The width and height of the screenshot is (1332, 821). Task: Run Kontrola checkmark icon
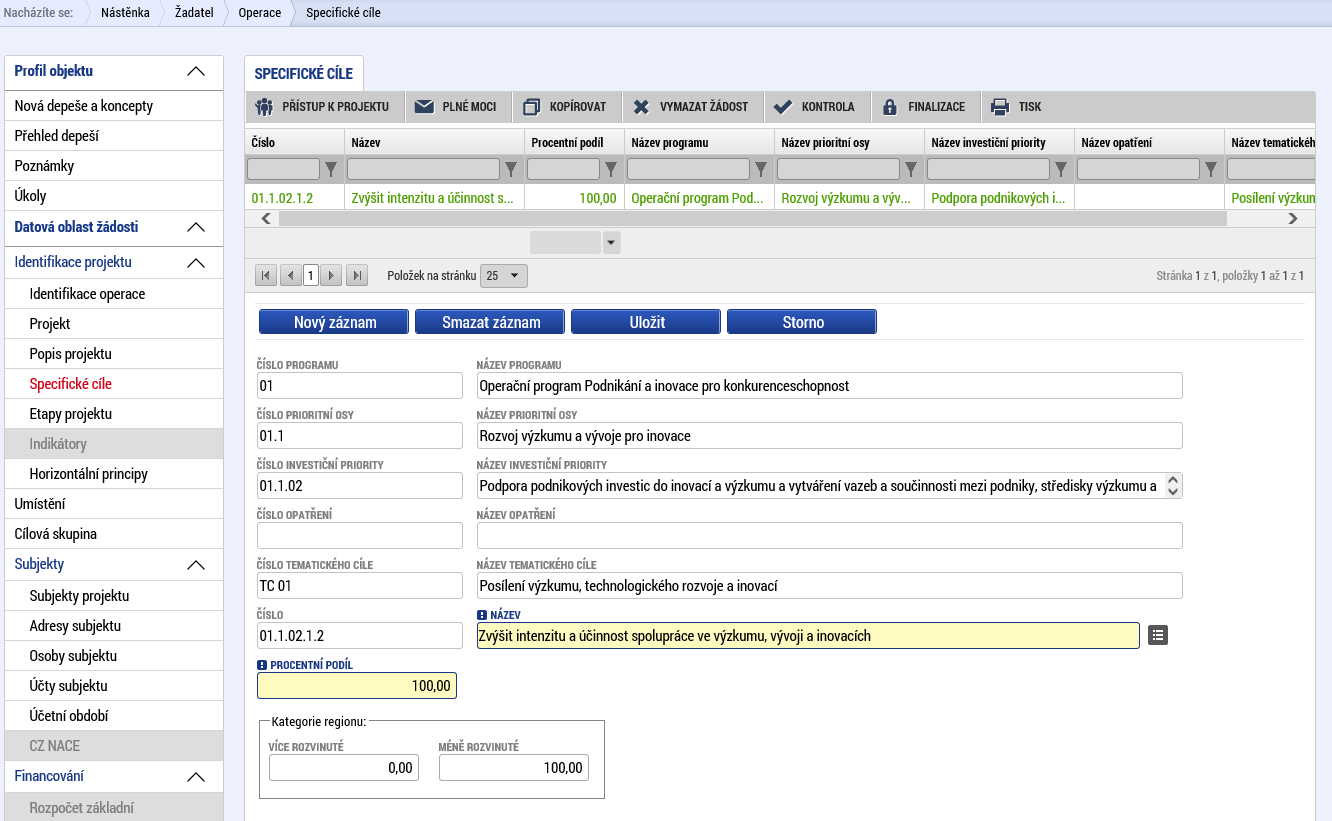pos(783,107)
